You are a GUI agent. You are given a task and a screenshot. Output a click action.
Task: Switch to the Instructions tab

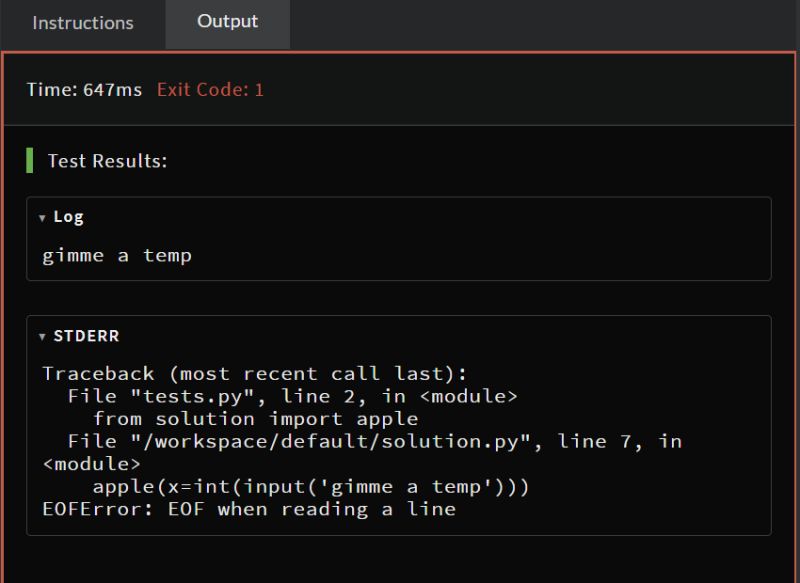pos(83,23)
